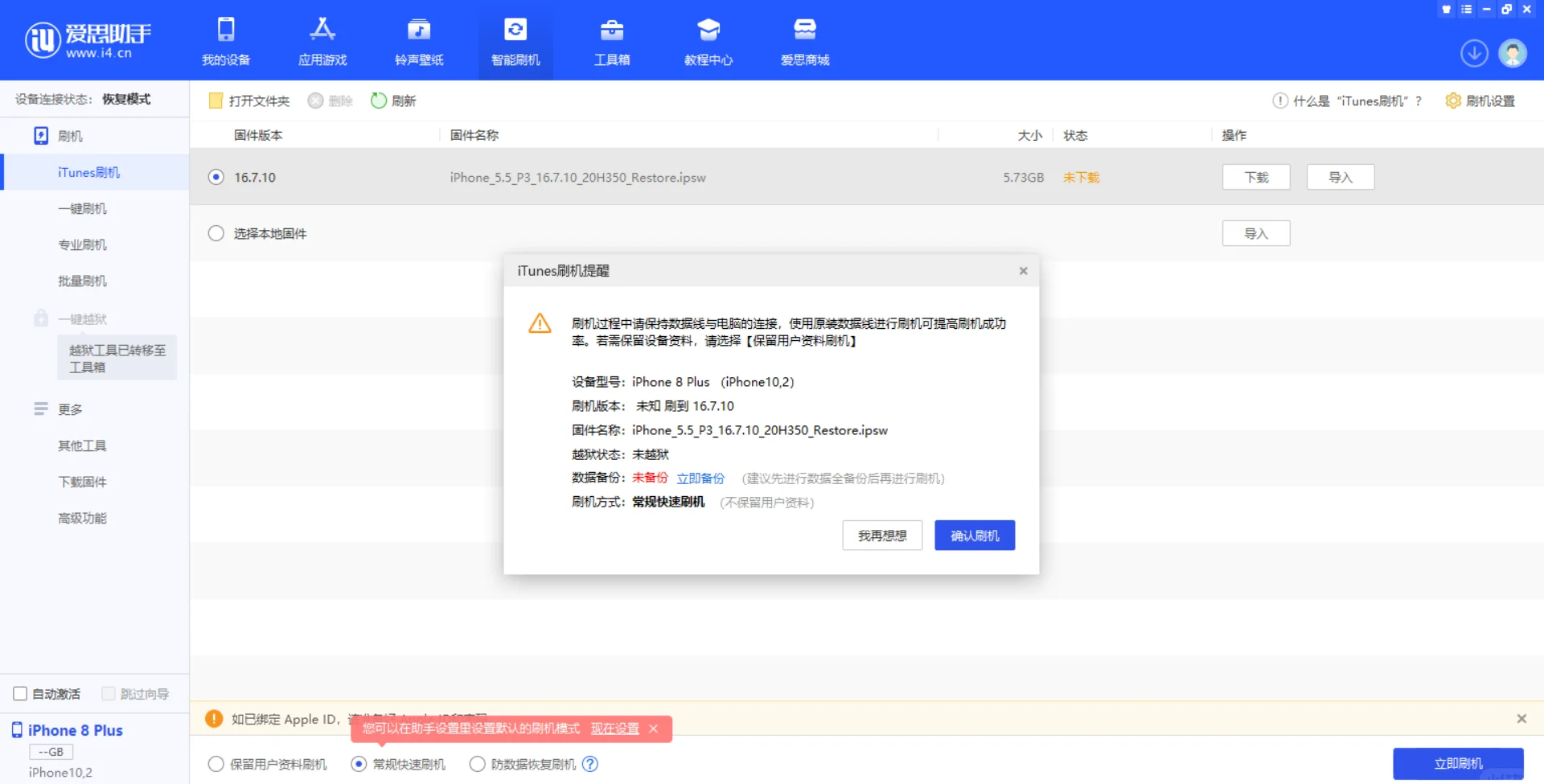Open 刷机设置 flash settings gear
Image resolution: width=1544 pixels, height=784 pixels.
(1480, 101)
